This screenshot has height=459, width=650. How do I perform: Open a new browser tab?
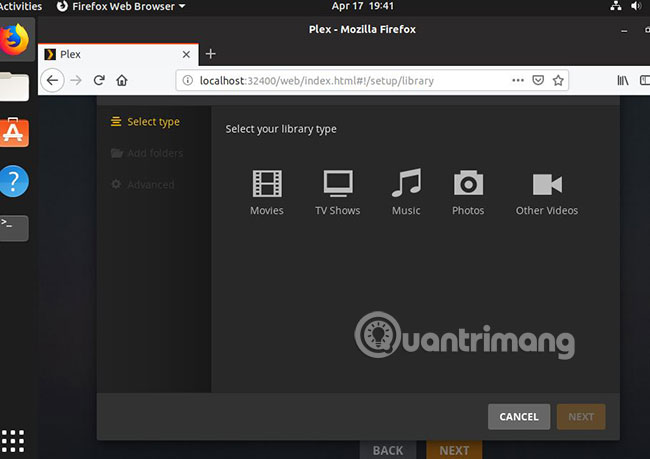(211, 54)
